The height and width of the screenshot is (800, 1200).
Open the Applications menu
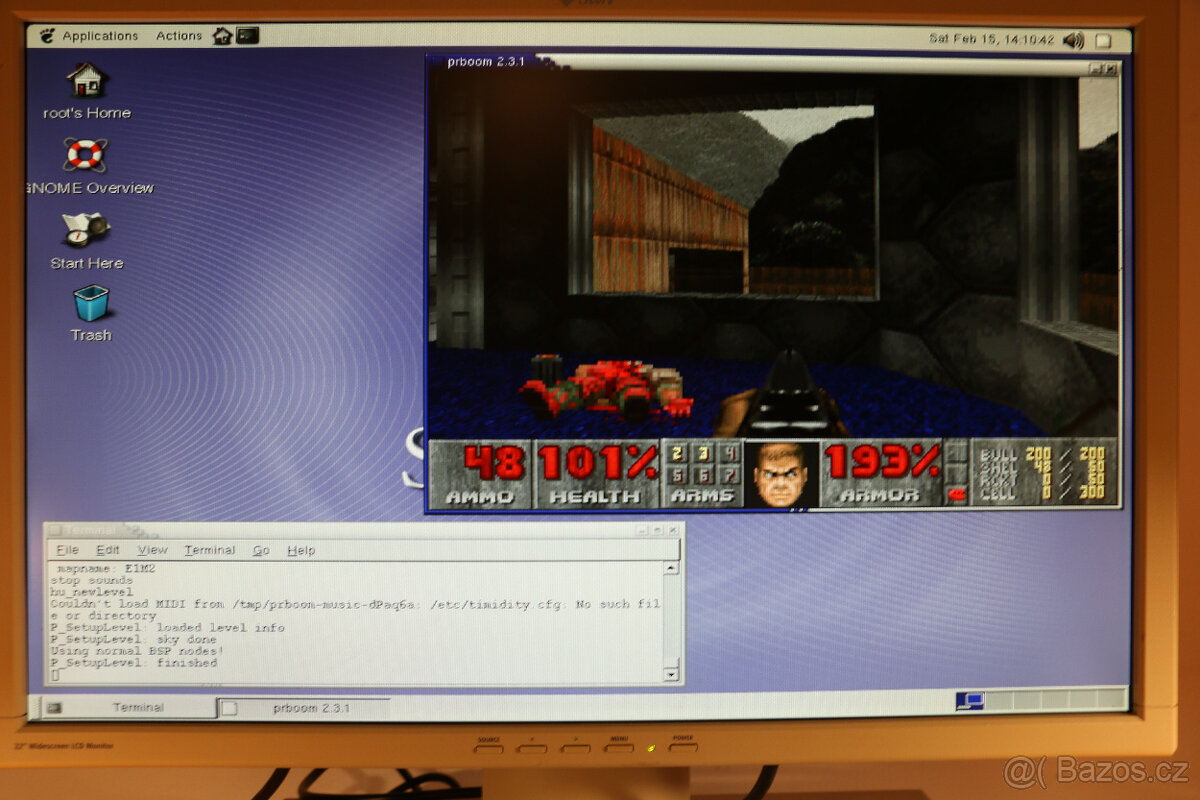click(x=100, y=36)
